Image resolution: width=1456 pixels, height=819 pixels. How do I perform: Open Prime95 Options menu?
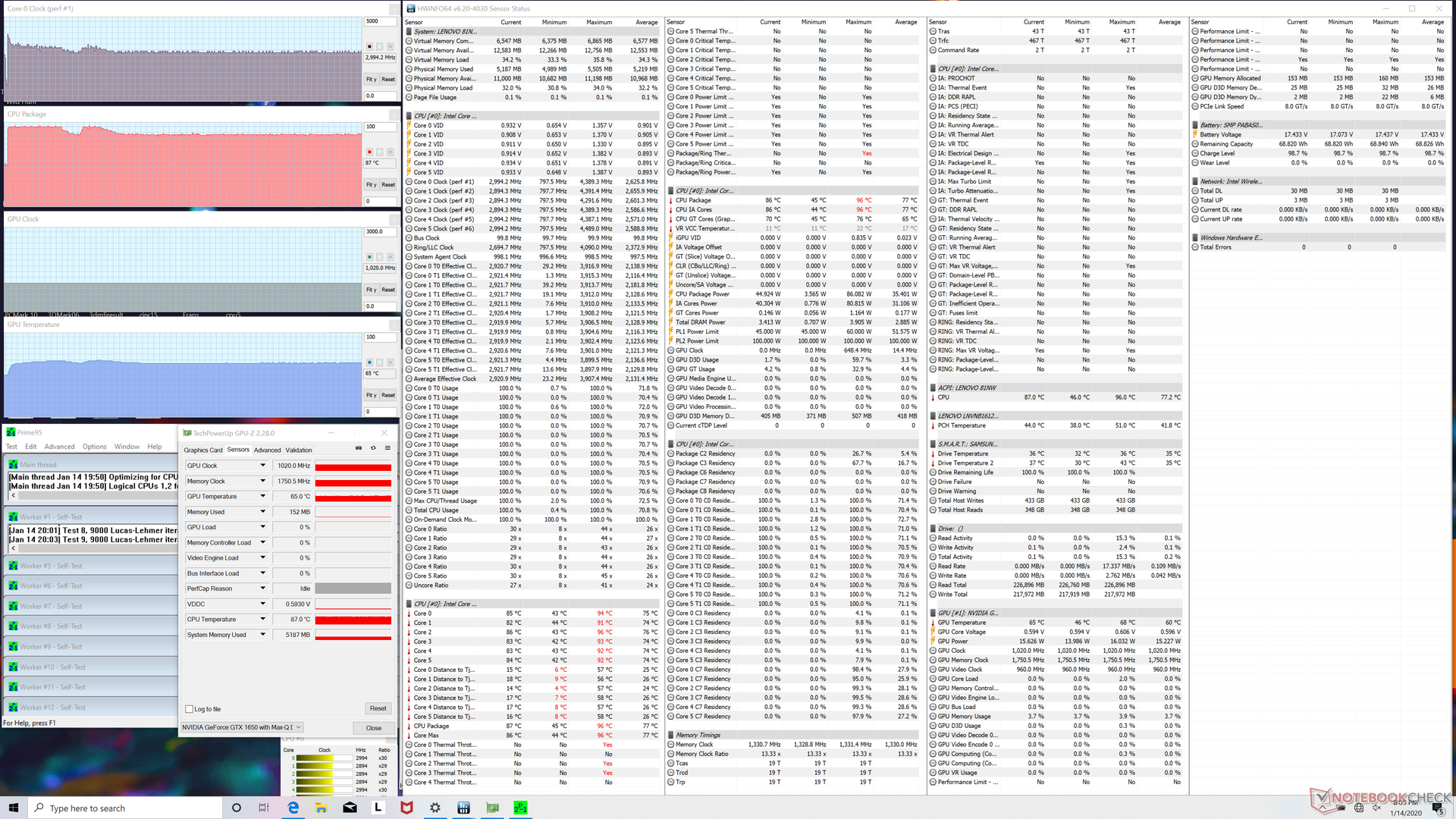pos(94,447)
